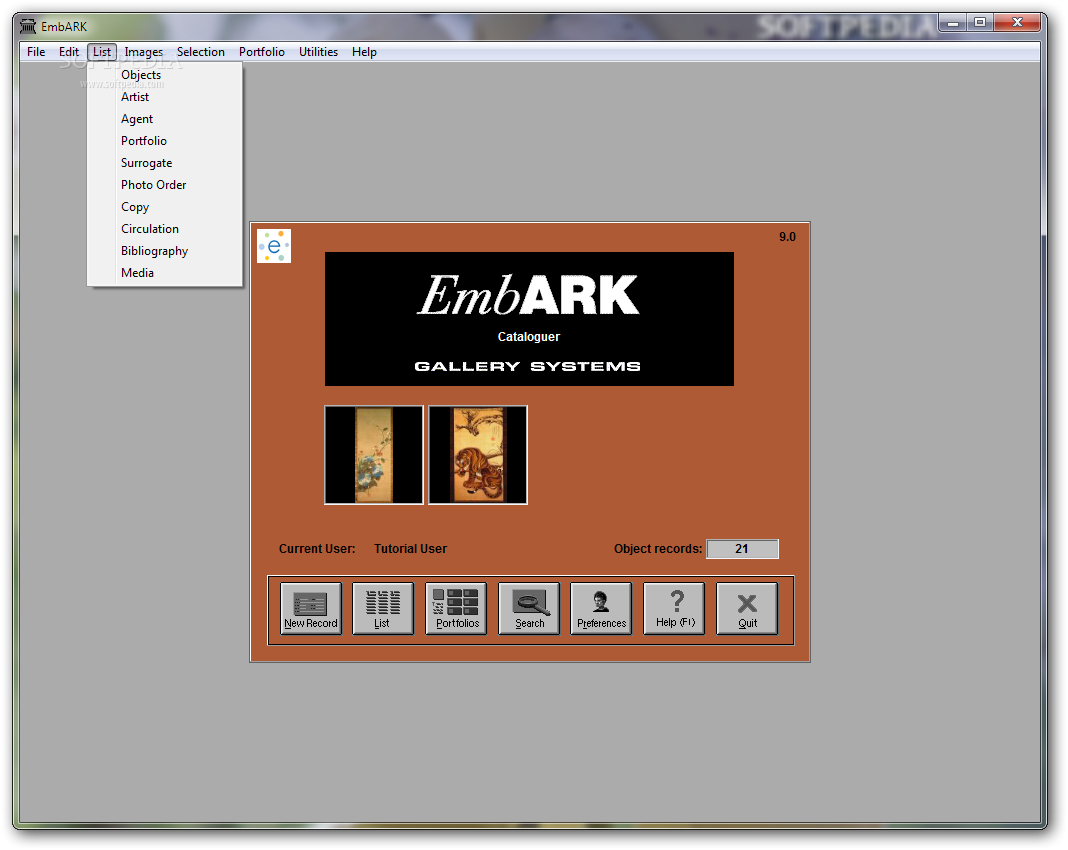Screen dimensions: 1068x850
Task: Maximize the EmbARK window
Action: (980, 23)
